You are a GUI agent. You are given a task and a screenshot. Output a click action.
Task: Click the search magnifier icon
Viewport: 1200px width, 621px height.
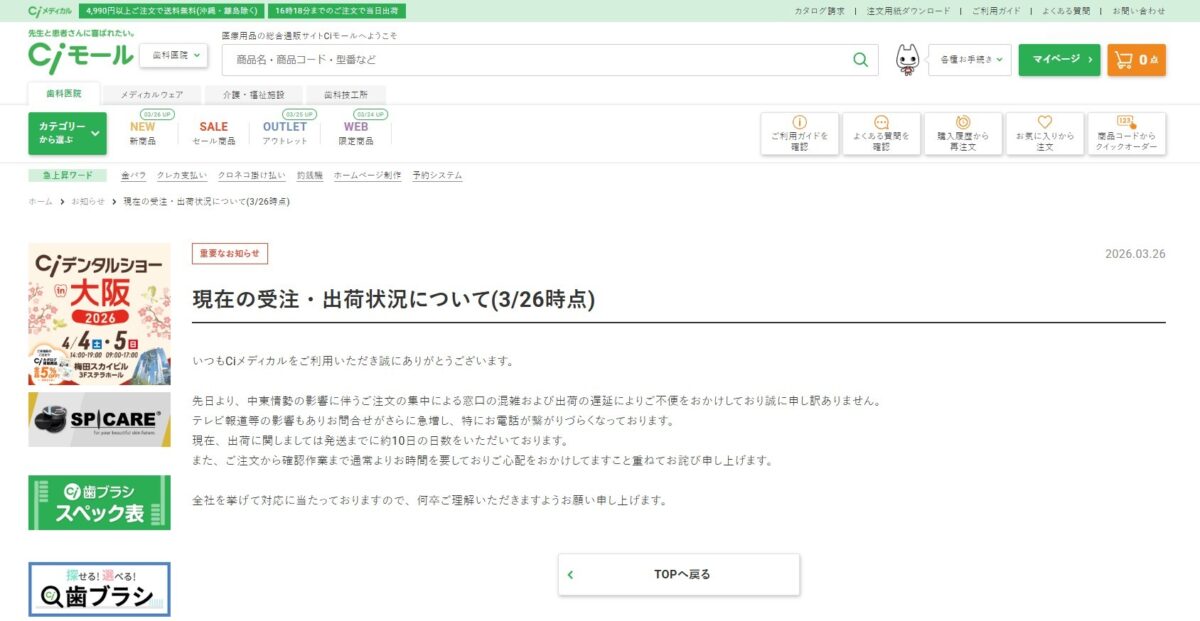tap(860, 60)
